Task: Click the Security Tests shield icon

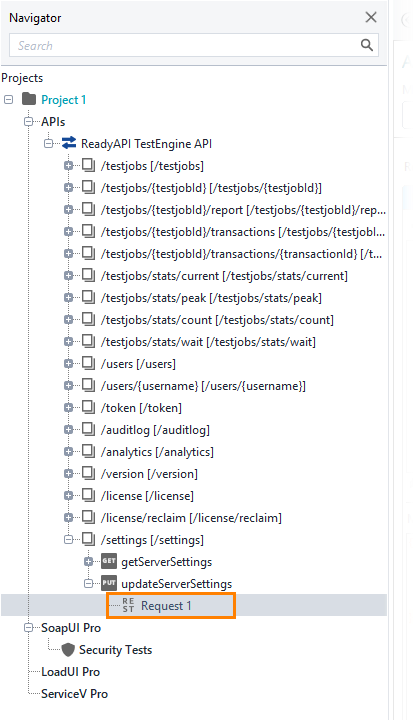Action: click(x=68, y=650)
